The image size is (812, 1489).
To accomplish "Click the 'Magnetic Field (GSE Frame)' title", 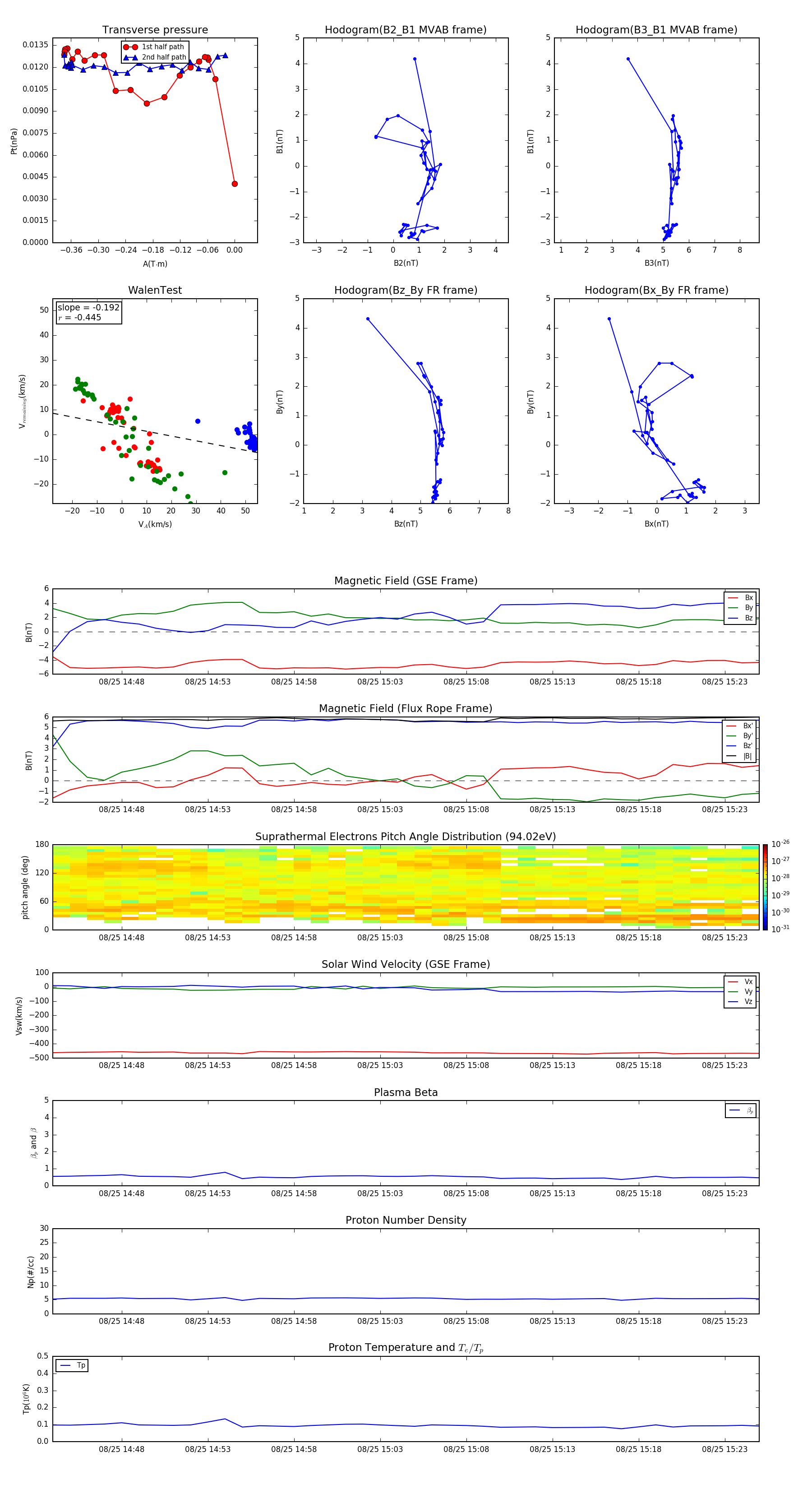I will pyautogui.click(x=406, y=581).
